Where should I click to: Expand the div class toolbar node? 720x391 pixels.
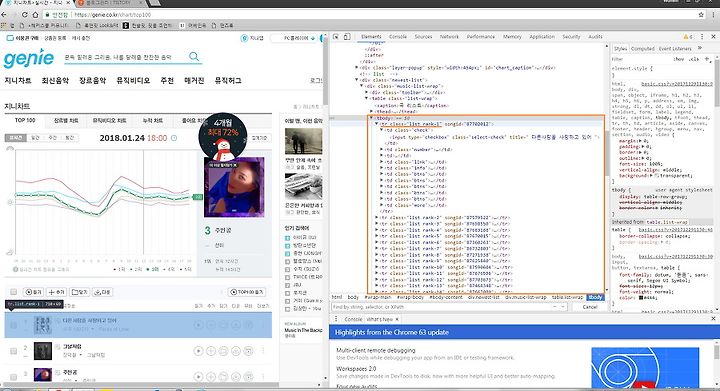pyautogui.click(x=366, y=92)
